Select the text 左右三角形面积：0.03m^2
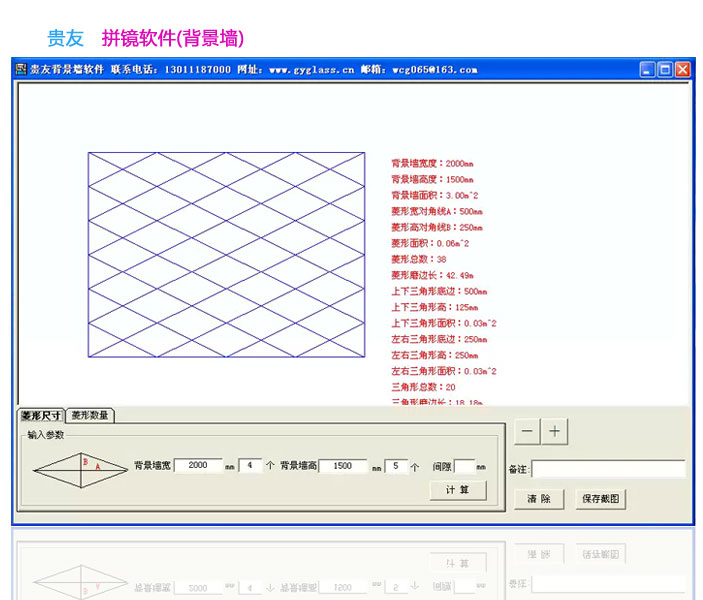This screenshot has height=600, width=703. coord(444,371)
